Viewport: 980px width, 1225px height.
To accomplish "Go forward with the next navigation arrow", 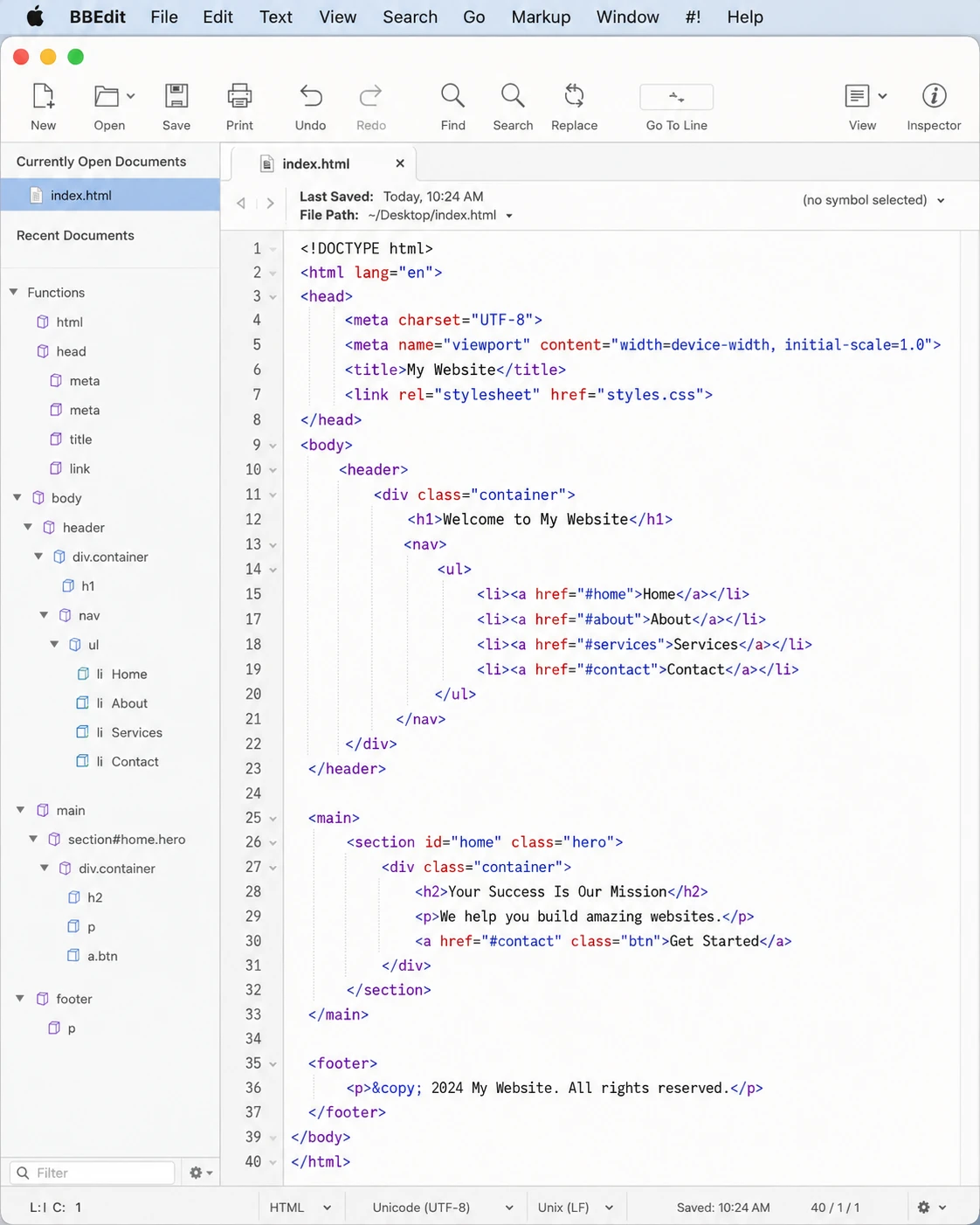I will (271, 204).
